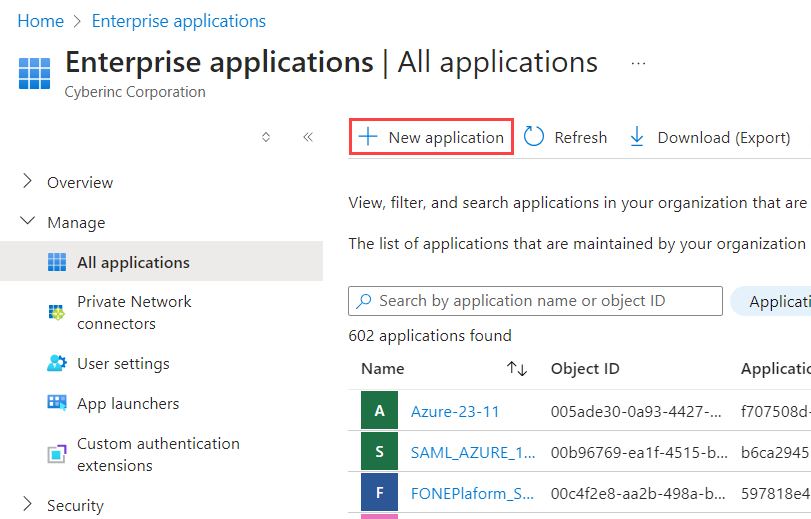The image size is (811, 519).
Task: Open the ellipsis more options menu
Action: click(x=638, y=64)
